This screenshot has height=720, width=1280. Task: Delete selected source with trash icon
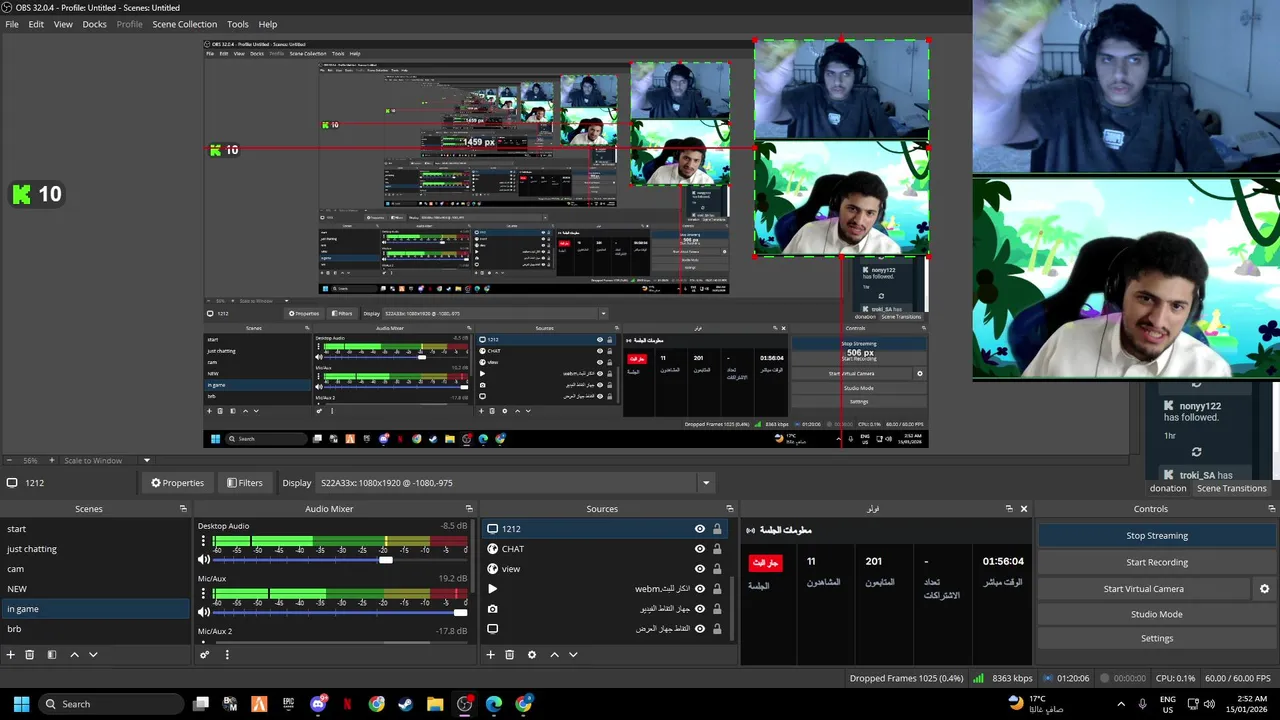tap(509, 655)
